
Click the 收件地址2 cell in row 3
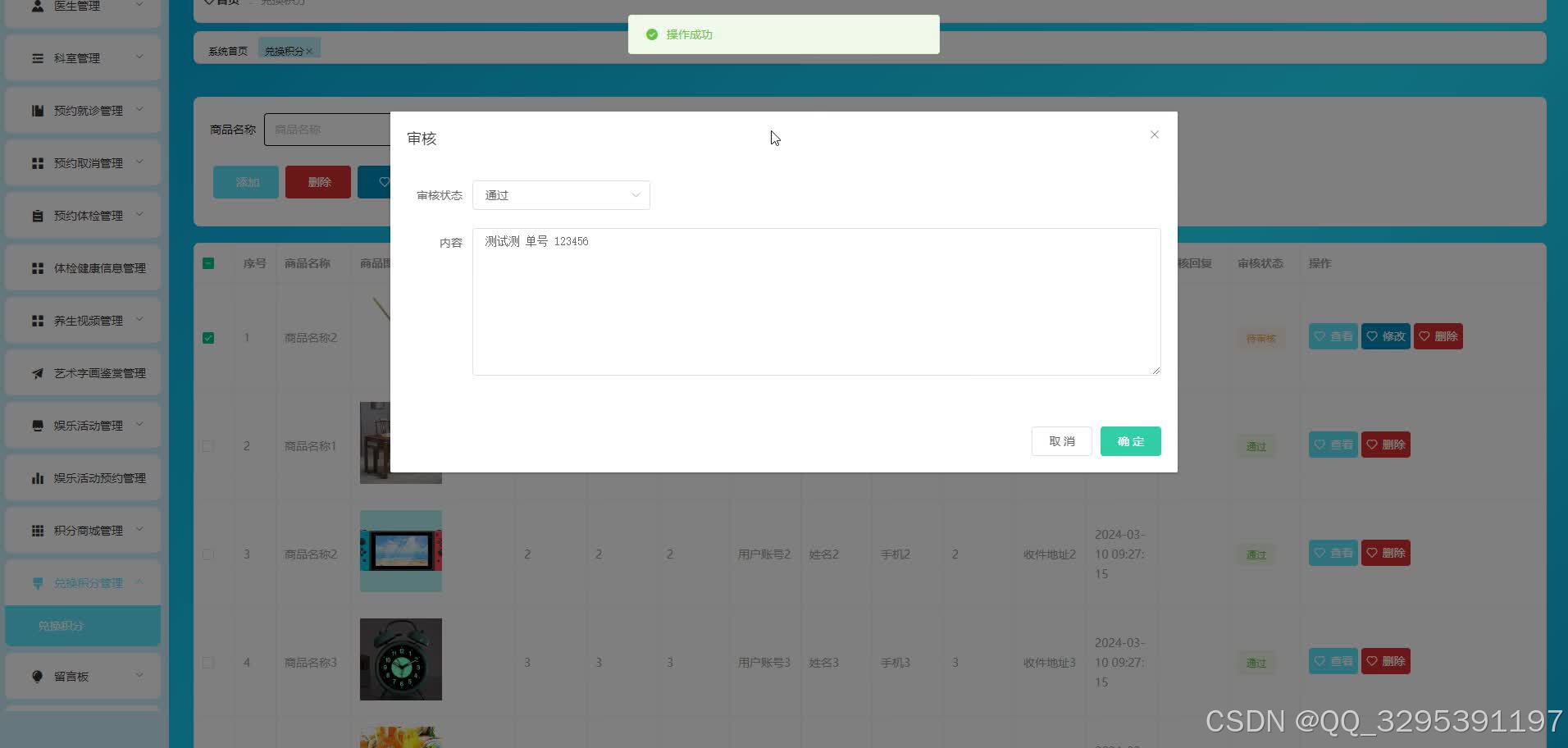coord(1050,554)
